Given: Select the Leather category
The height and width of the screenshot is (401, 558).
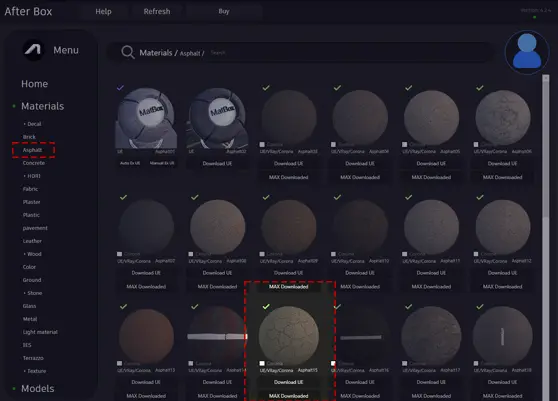Looking at the screenshot, I should coord(32,241).
